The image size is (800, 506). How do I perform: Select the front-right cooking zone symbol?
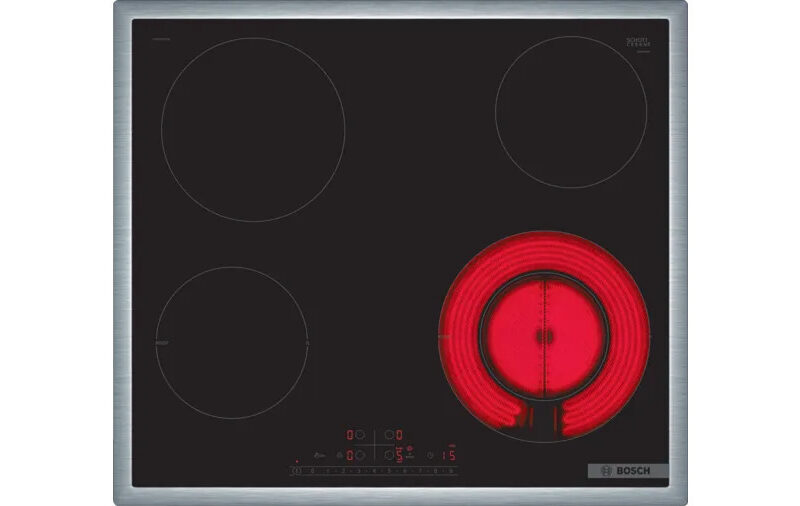coord(389,454)
